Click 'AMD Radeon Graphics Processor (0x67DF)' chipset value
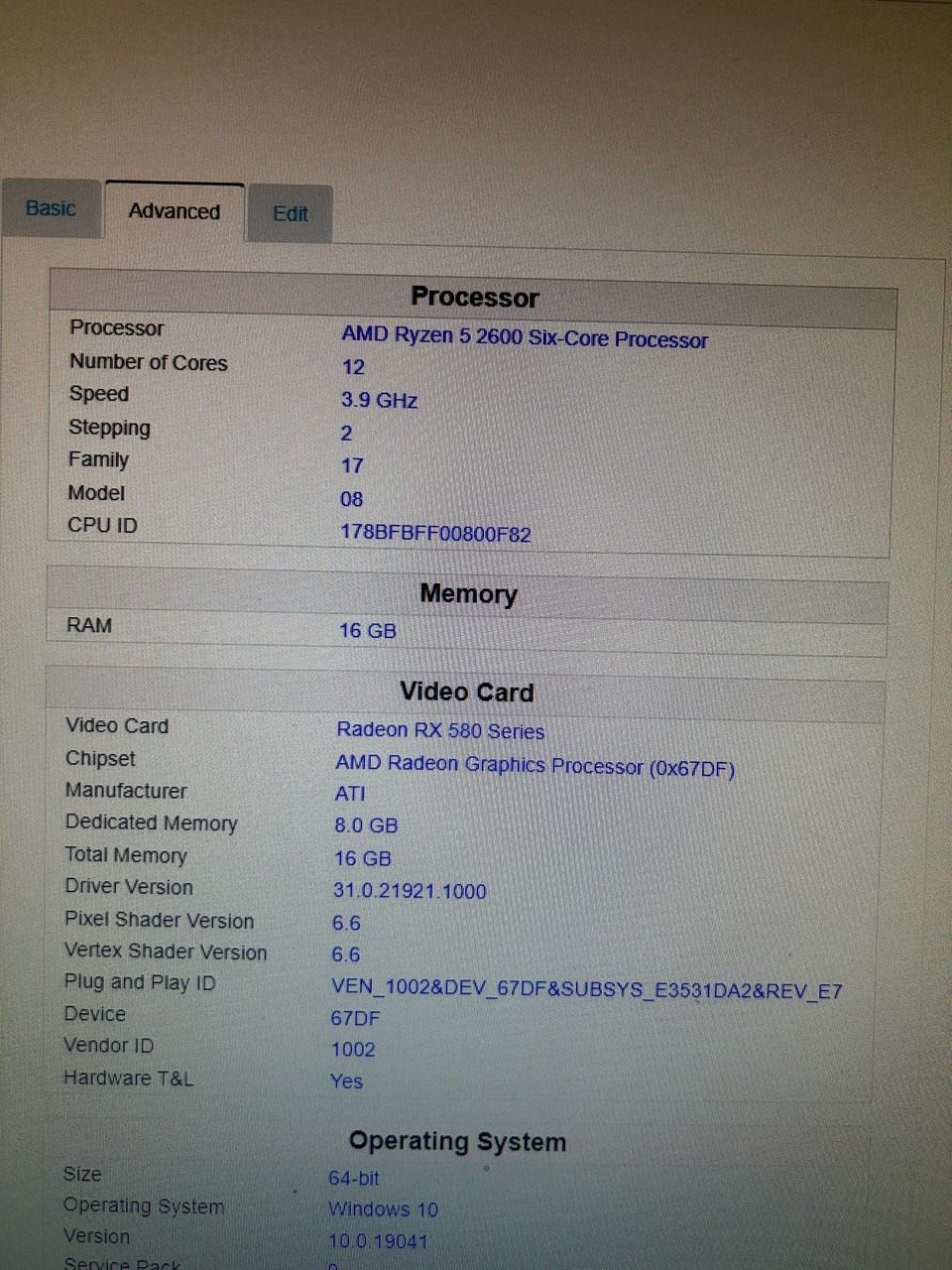This screenshot has width=952, height=1270. 535,765
